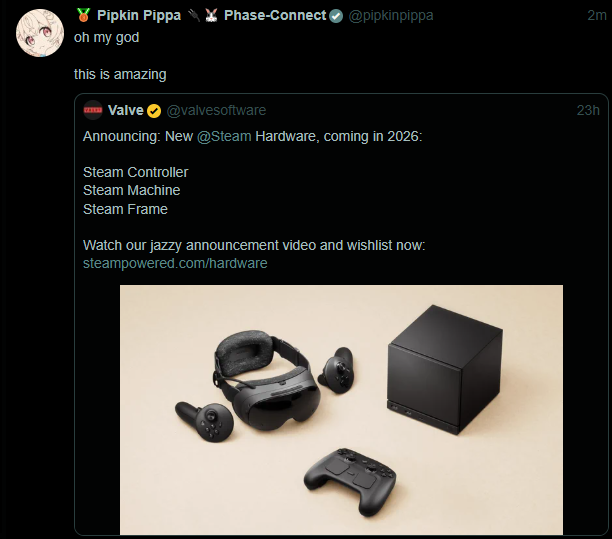Click the rabbit emoji before Phase-Connect
612x539 pixels.
coord(211,15)
